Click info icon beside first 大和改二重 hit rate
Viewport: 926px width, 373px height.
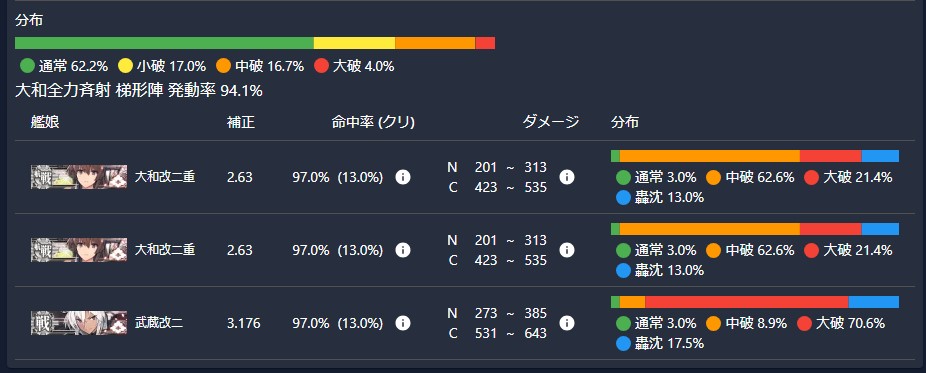pyautogui.click(x=403, y=177)
